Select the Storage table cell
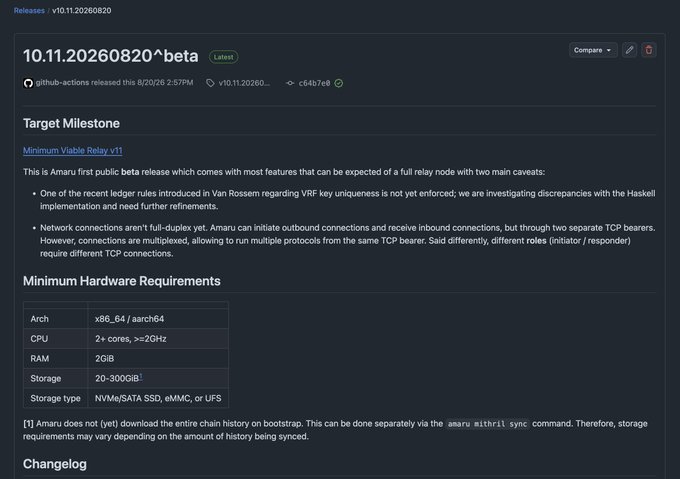This screenshot has width=680, height=479. tap(56, 378)
